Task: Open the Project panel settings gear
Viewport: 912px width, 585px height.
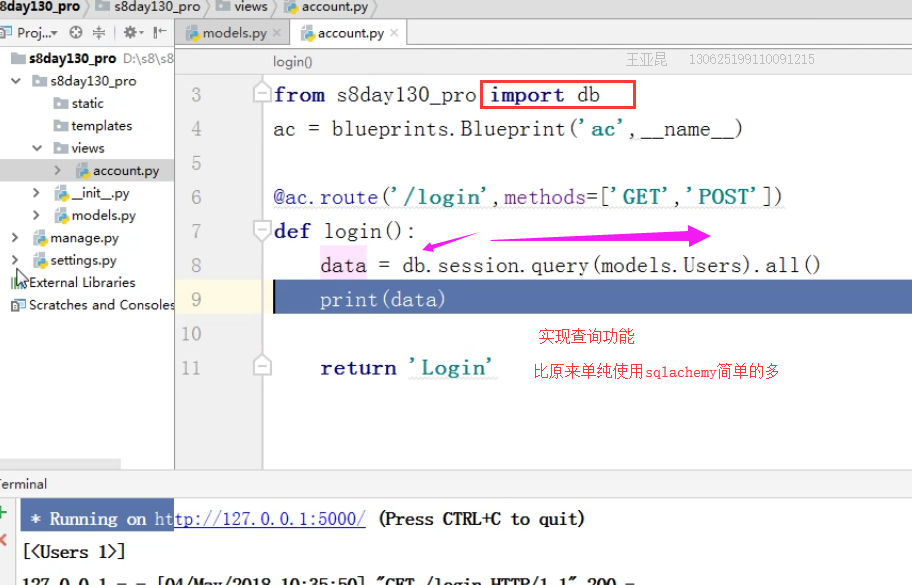Action: click(133, 33)
